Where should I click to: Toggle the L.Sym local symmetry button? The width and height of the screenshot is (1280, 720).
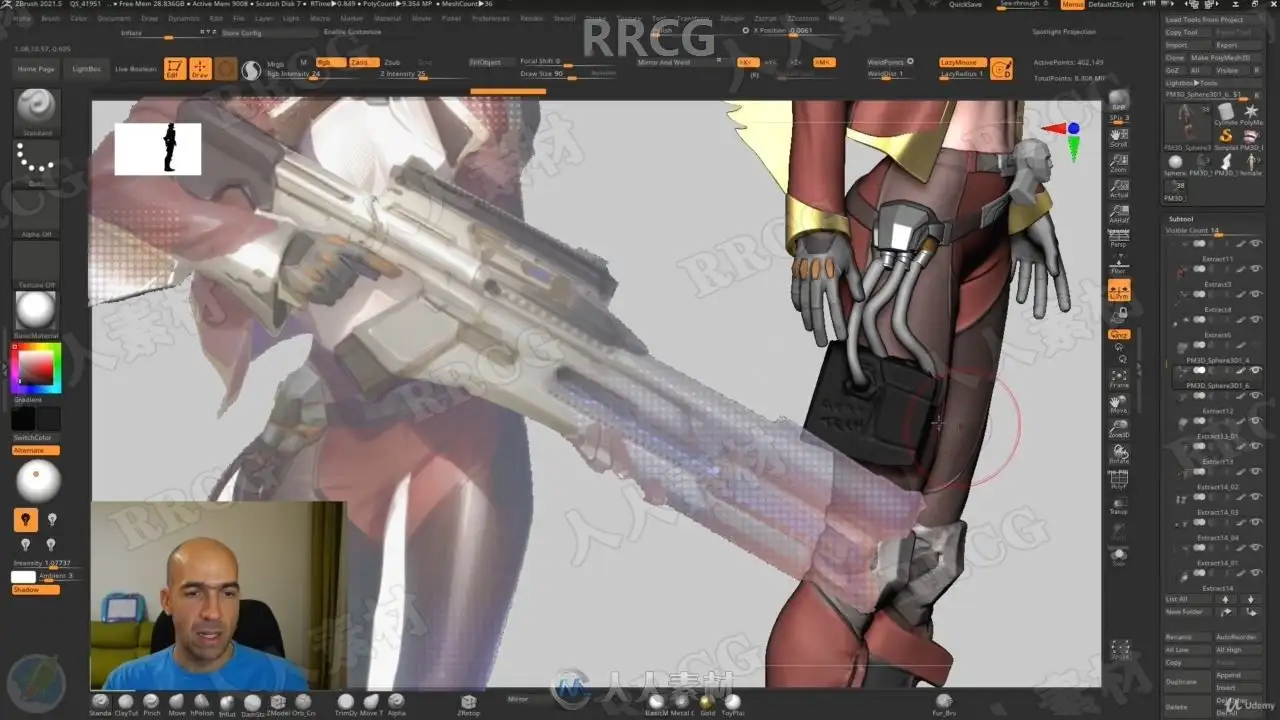click(1119, 290)
